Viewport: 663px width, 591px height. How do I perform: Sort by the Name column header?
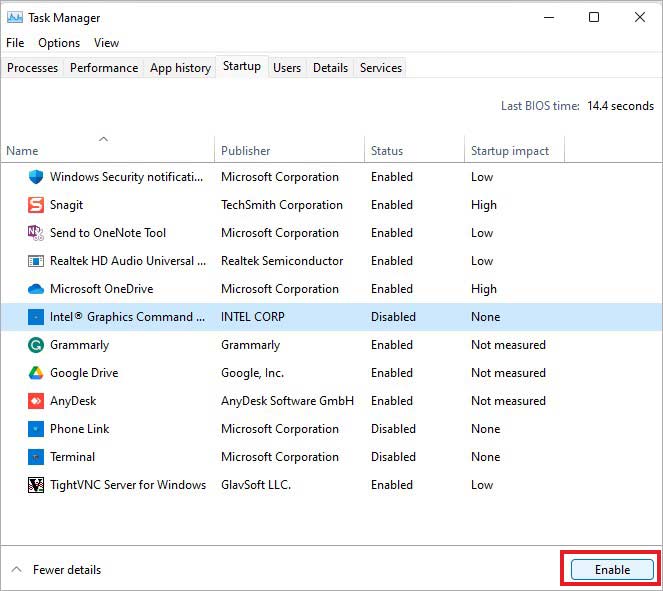[x=107, y=150]
